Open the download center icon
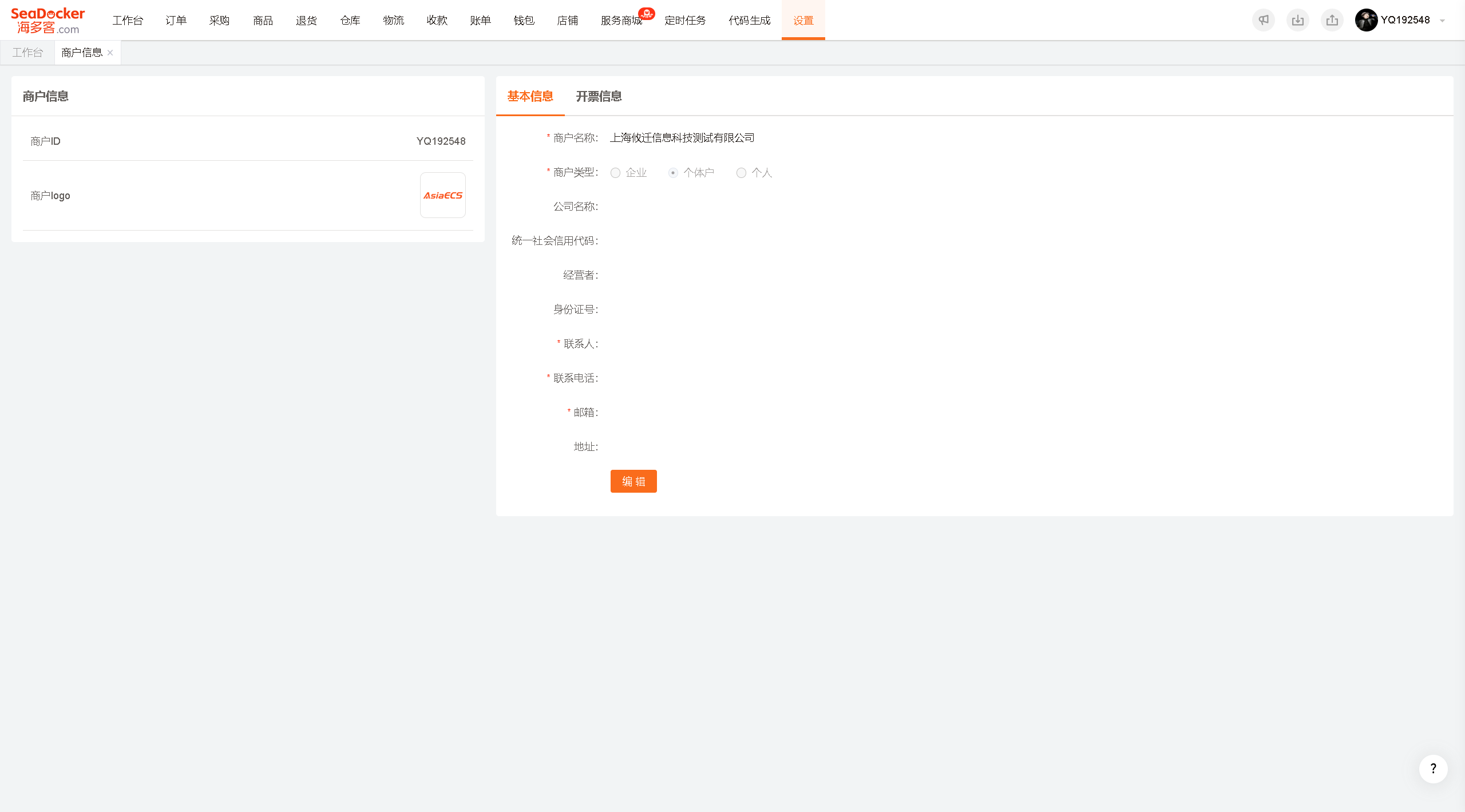Image resolution: width=1465 pixels, height=812 pixels. click(1298, 20)
